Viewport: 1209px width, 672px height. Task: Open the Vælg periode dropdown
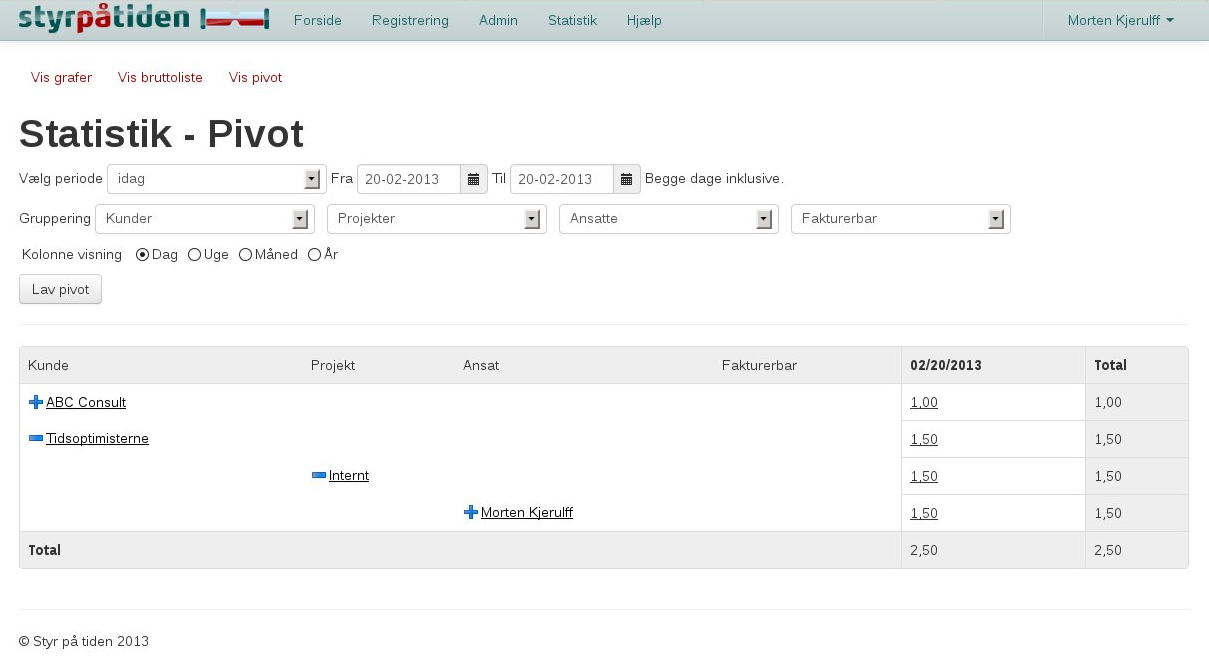(x=216, y=180)
